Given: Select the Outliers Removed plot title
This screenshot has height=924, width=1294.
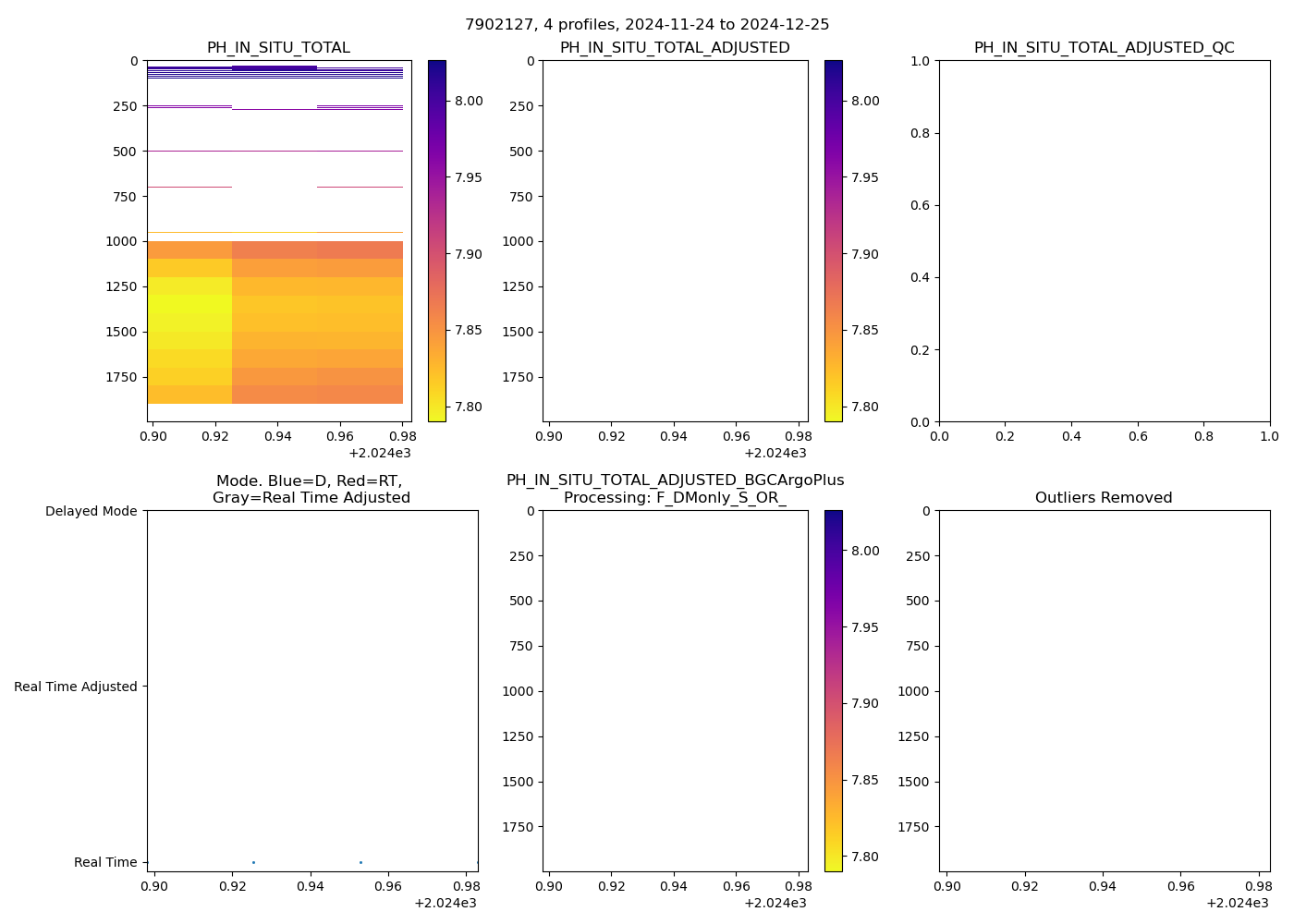Looking at the screenshot, I should coord(1104,498).
